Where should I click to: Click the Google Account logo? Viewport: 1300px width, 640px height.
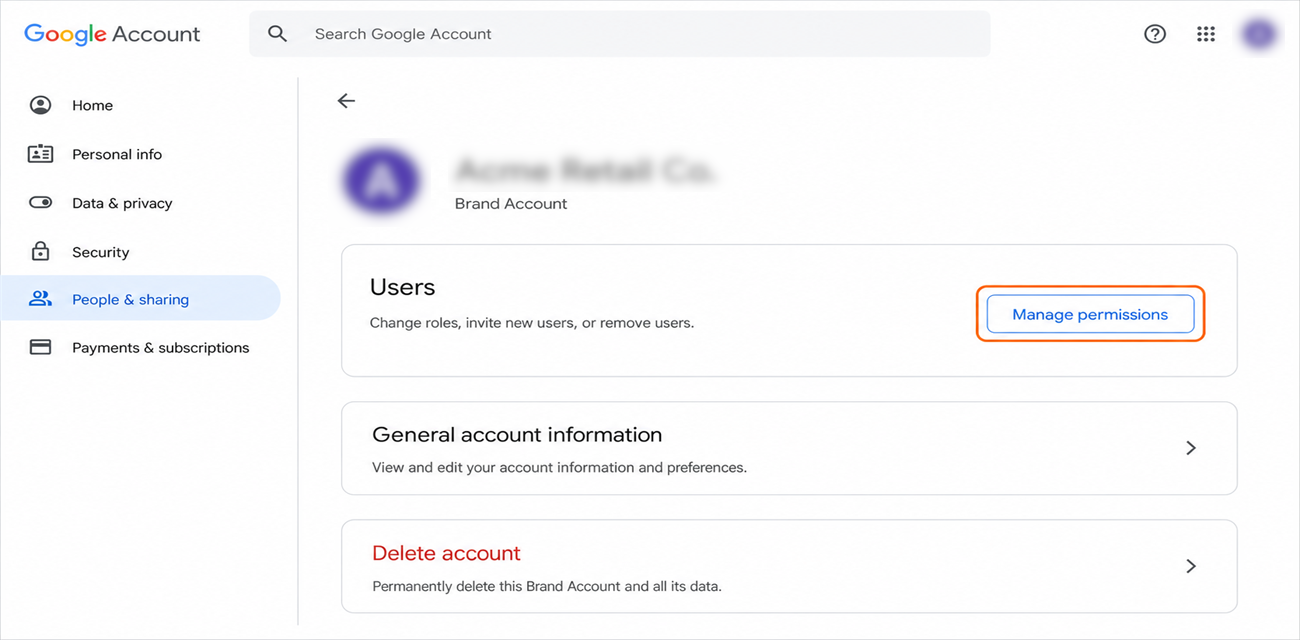[x=112, y=34]
